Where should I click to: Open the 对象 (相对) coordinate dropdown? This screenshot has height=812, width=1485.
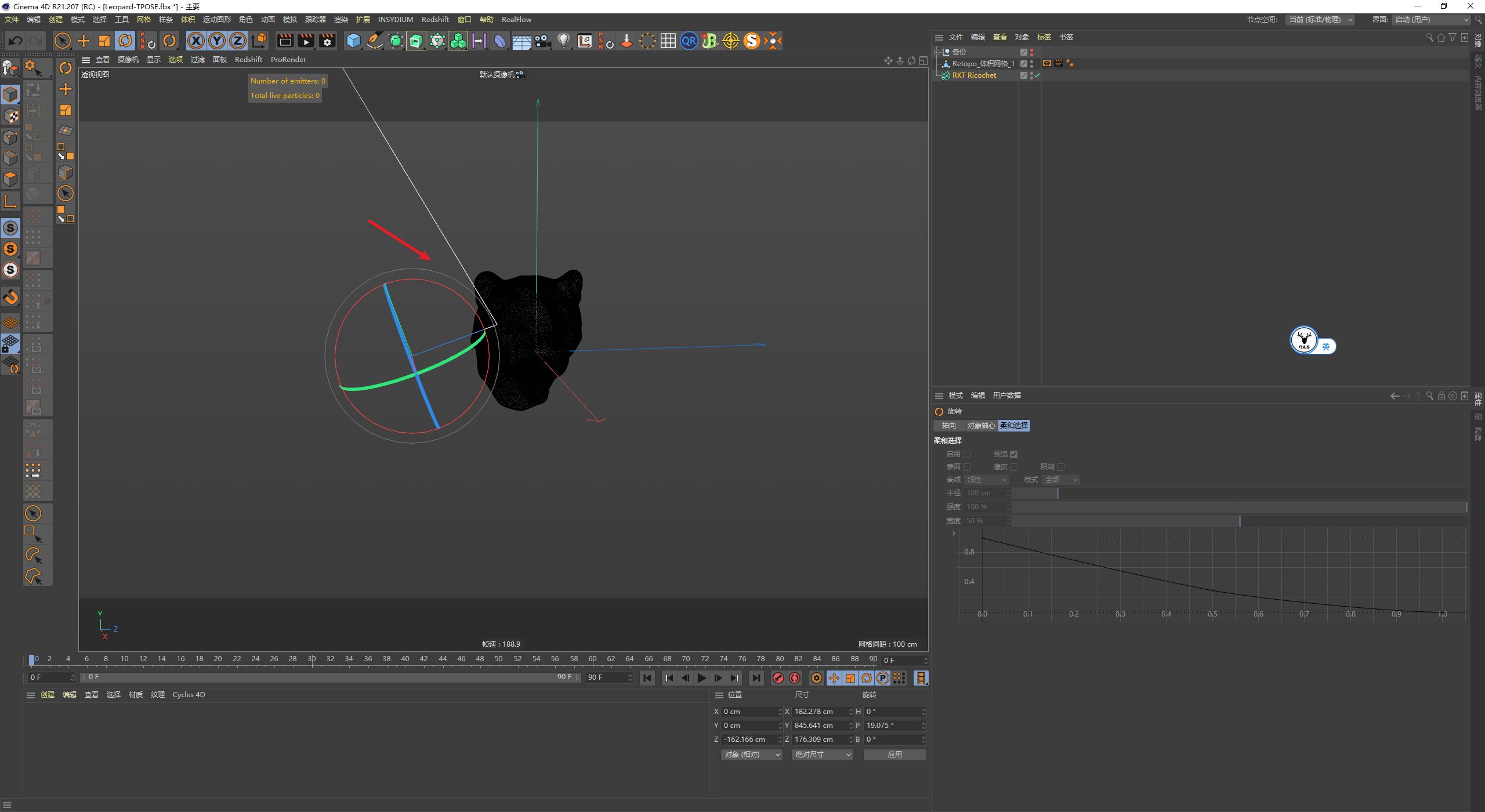click(752, 755)
